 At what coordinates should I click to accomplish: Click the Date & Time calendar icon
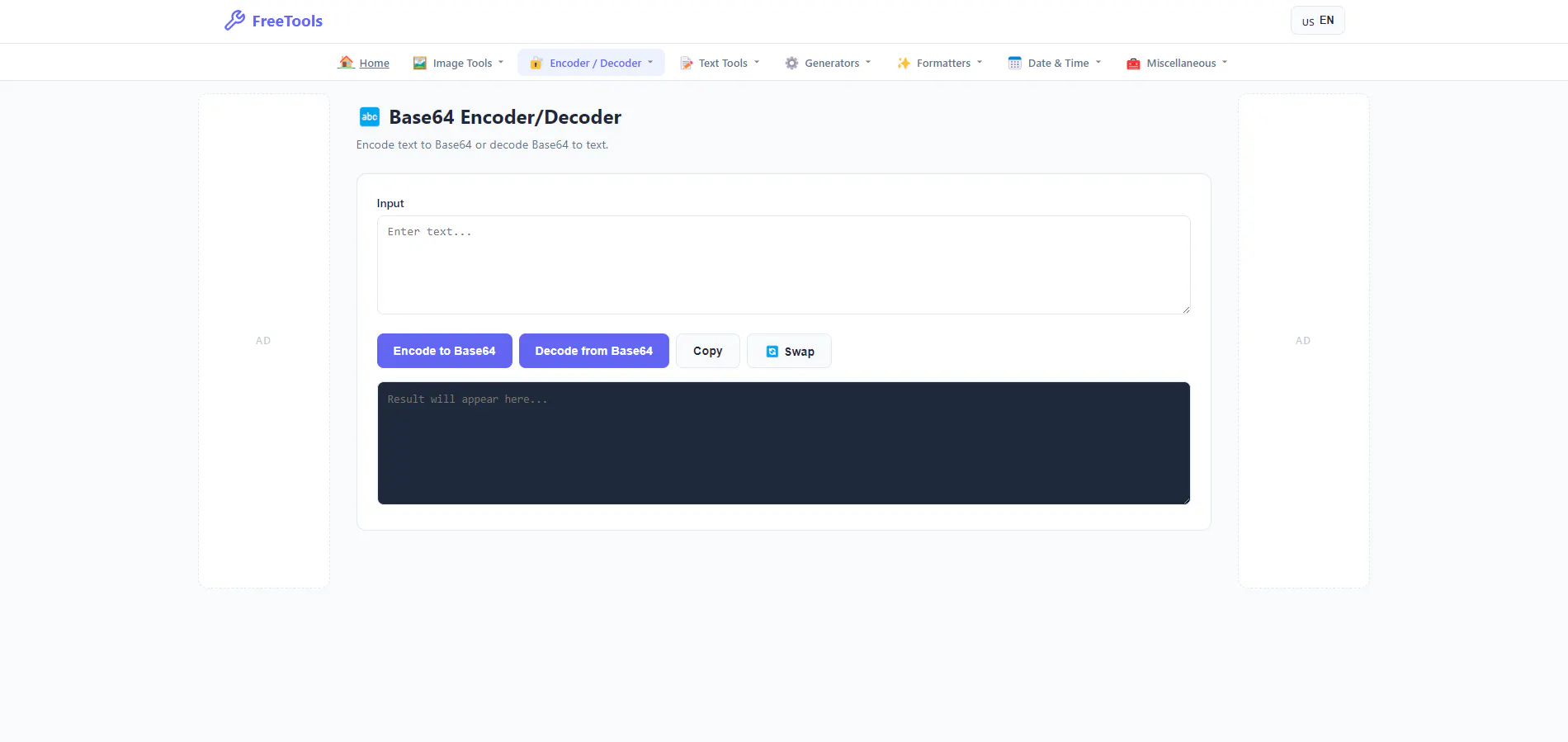tap(1015, 63)
